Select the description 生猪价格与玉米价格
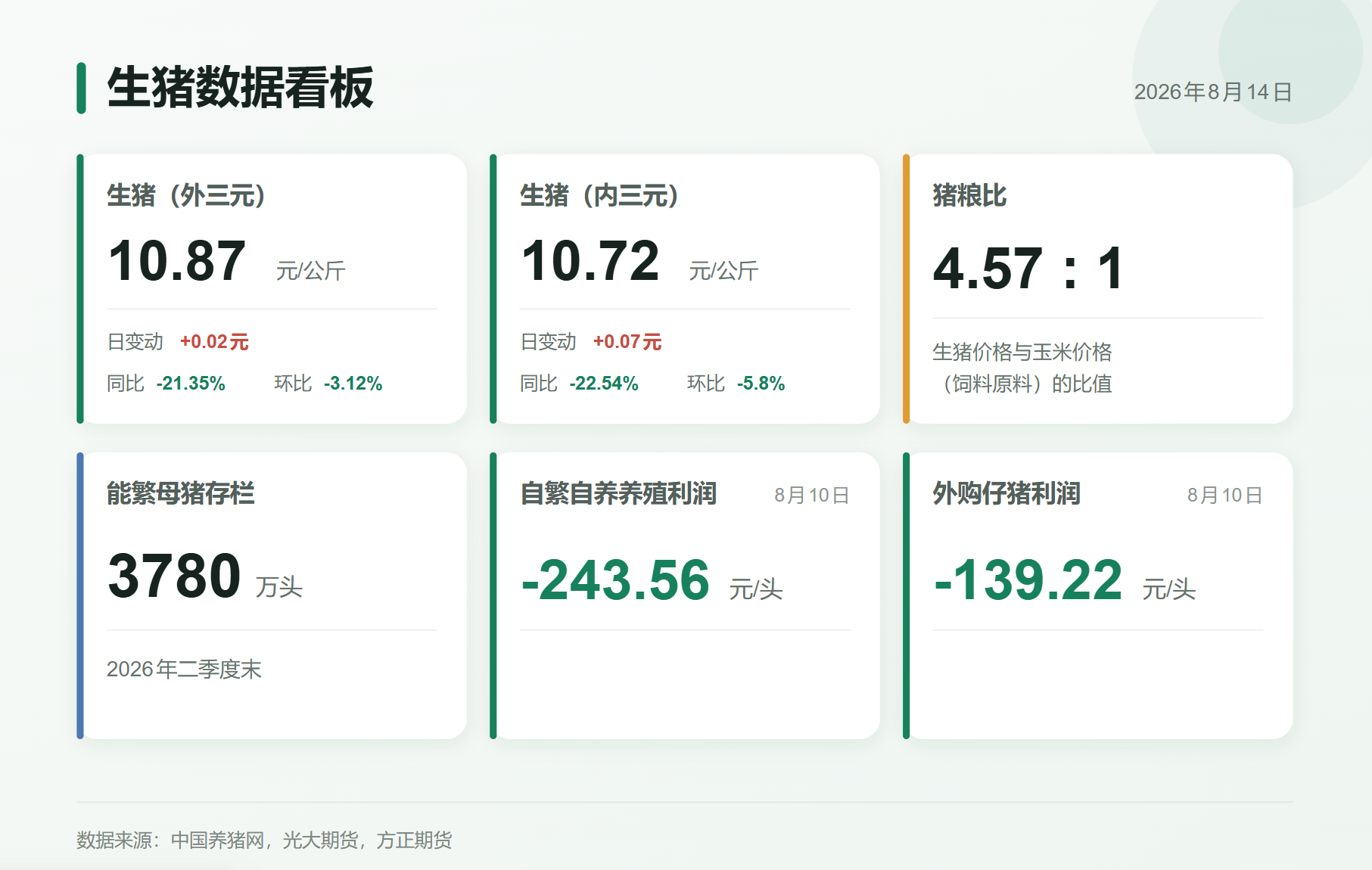Screen dimensions: 1372x870 (x=1022, y=352)
